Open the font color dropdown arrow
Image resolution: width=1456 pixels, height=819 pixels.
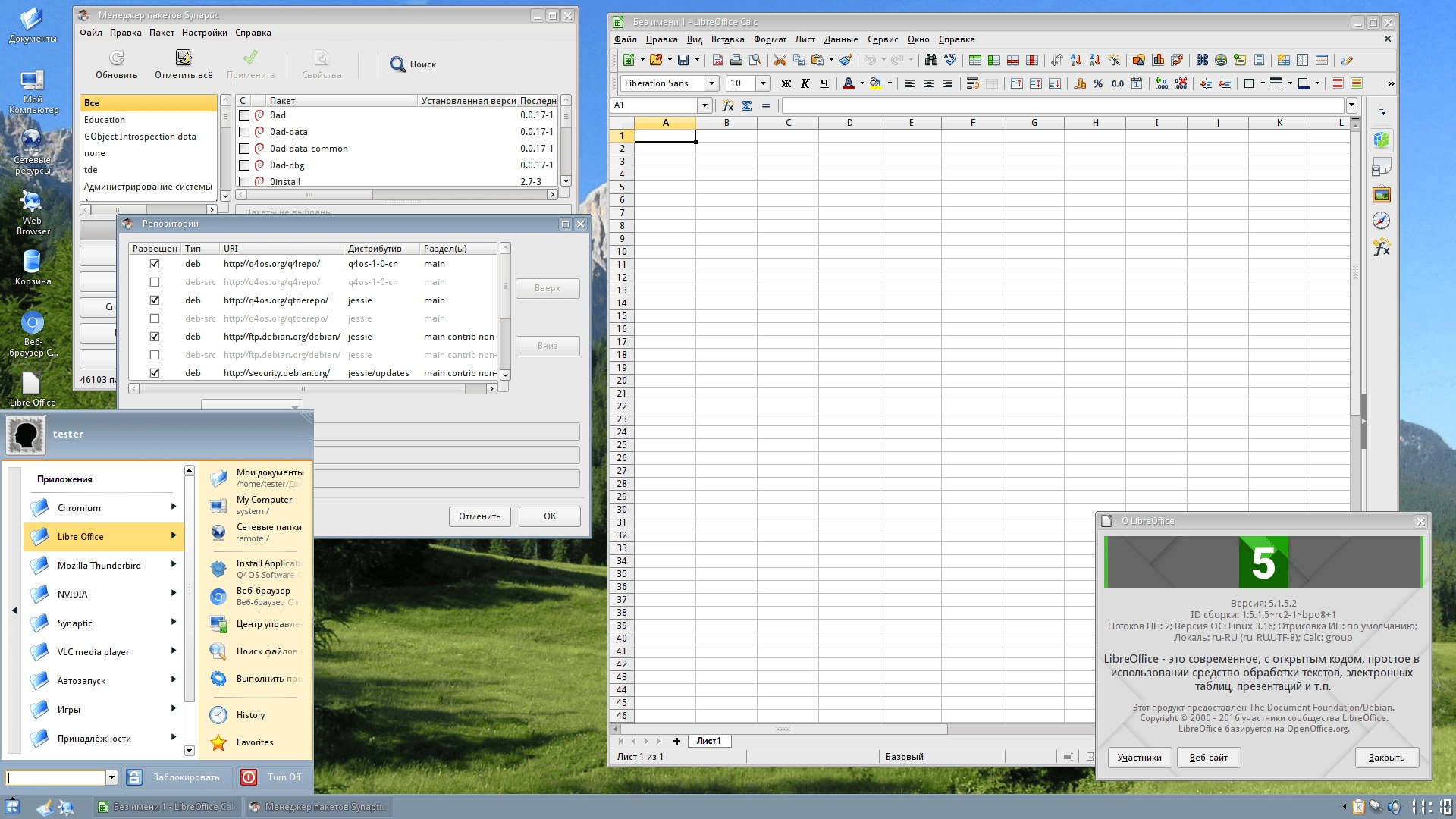pyautogui.click(x=862, y=83)
